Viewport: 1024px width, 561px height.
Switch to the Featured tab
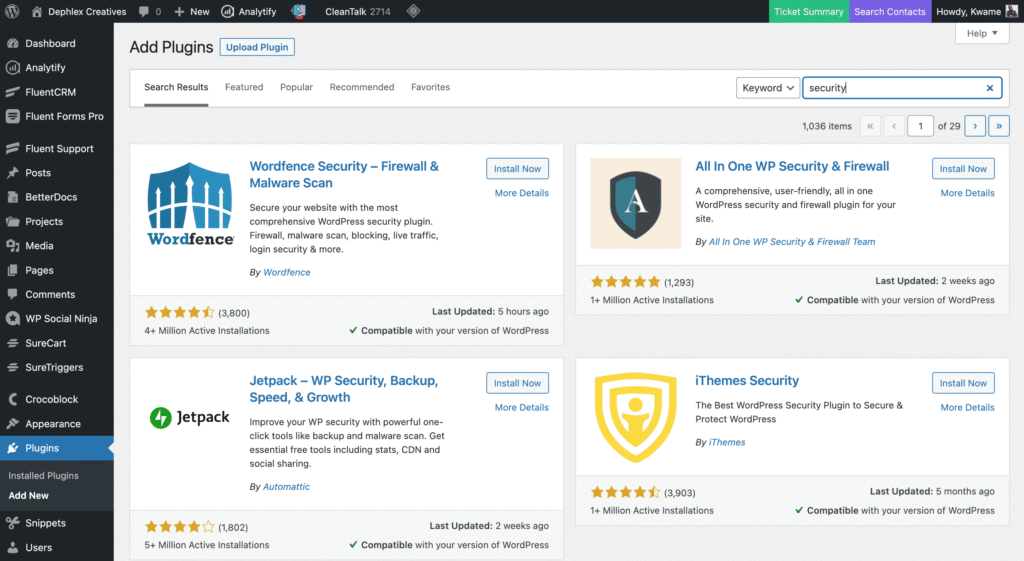[244, 87]
